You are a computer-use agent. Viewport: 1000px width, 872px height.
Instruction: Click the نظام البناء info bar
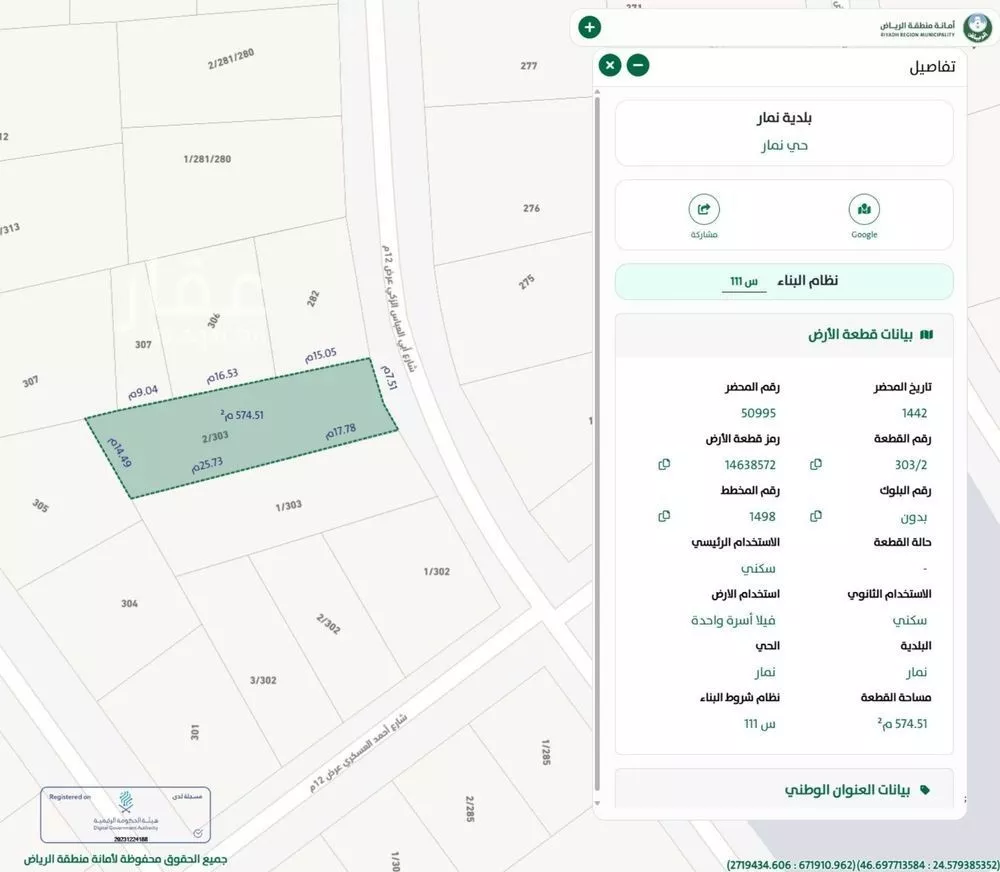tap(784, 281)
